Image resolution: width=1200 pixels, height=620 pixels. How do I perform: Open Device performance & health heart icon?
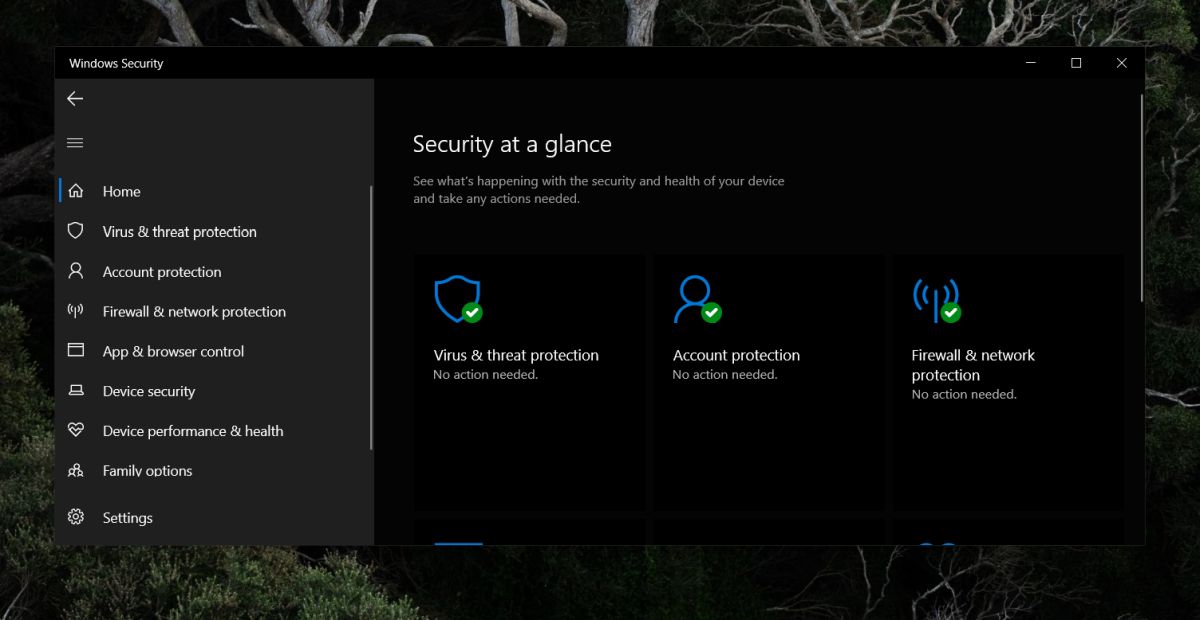(x=76, y=431)
